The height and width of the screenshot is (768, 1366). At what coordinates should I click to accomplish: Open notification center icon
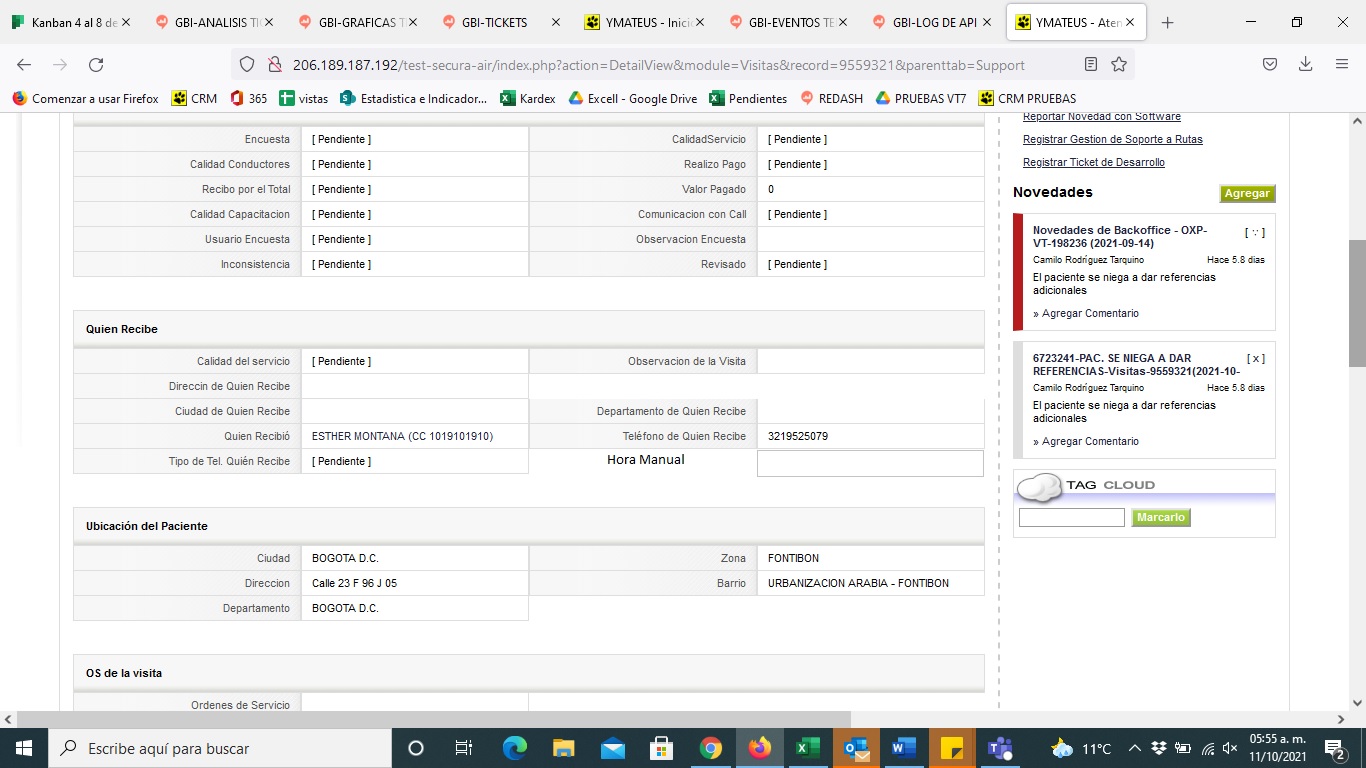[1336, 748]
